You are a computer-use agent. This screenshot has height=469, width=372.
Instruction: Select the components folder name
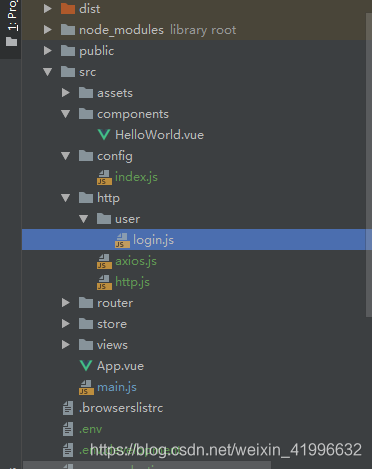133,114
